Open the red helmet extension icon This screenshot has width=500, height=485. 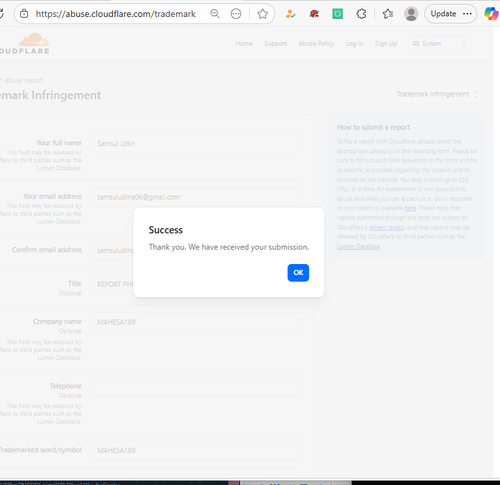(x=314, y=14)
